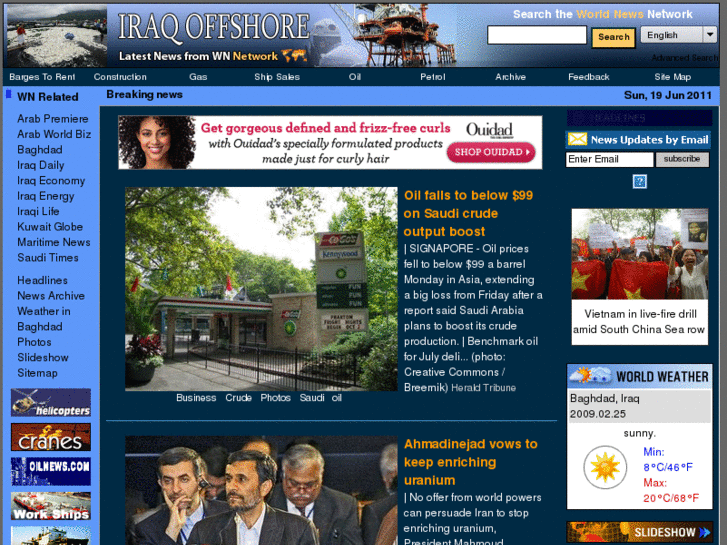
Task: Click the Herald Tribune source link
Action: pyautogui.click(x=483, y=388)
